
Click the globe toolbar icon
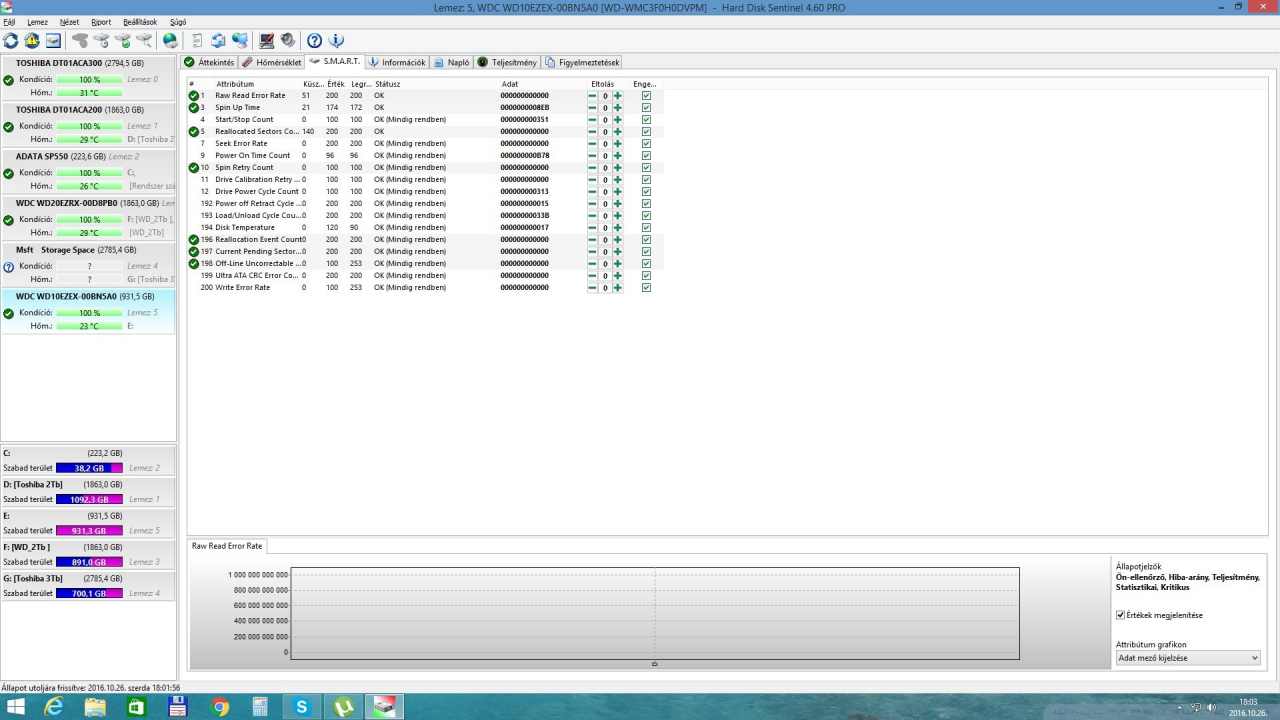170,41
